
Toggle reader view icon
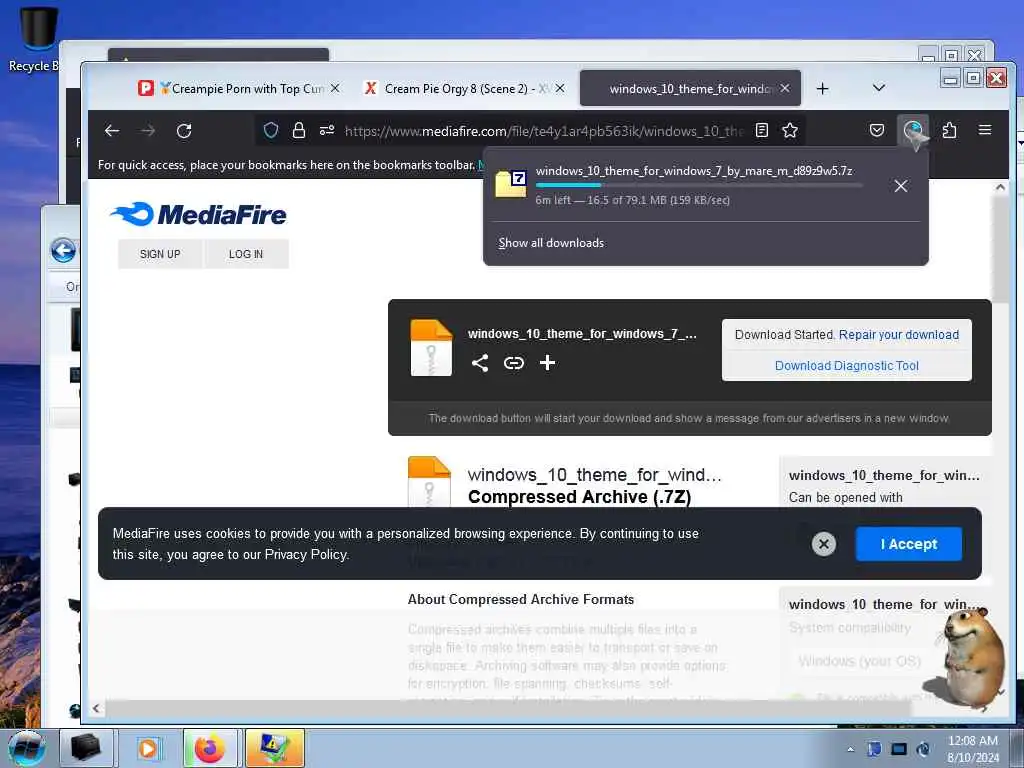pyautogui.click(x=761, y=131)
